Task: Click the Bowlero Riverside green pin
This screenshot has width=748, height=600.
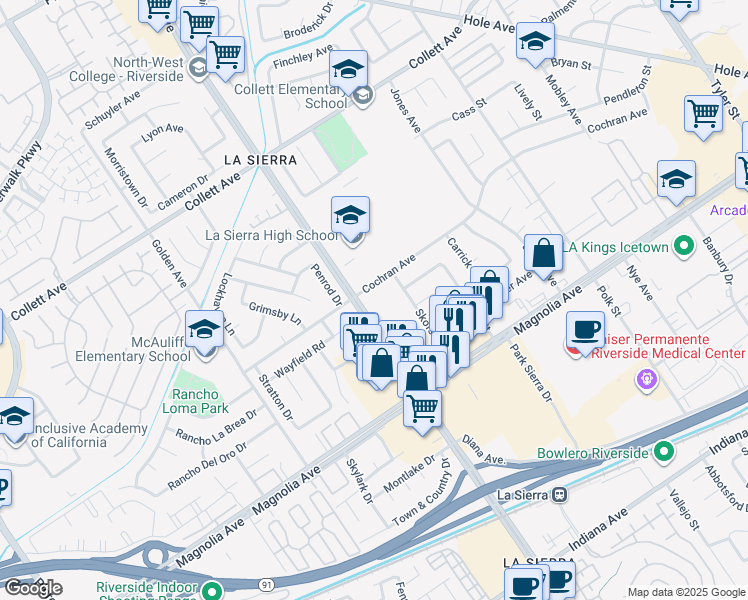Action: pyautogui.click(x=664, y=452)
